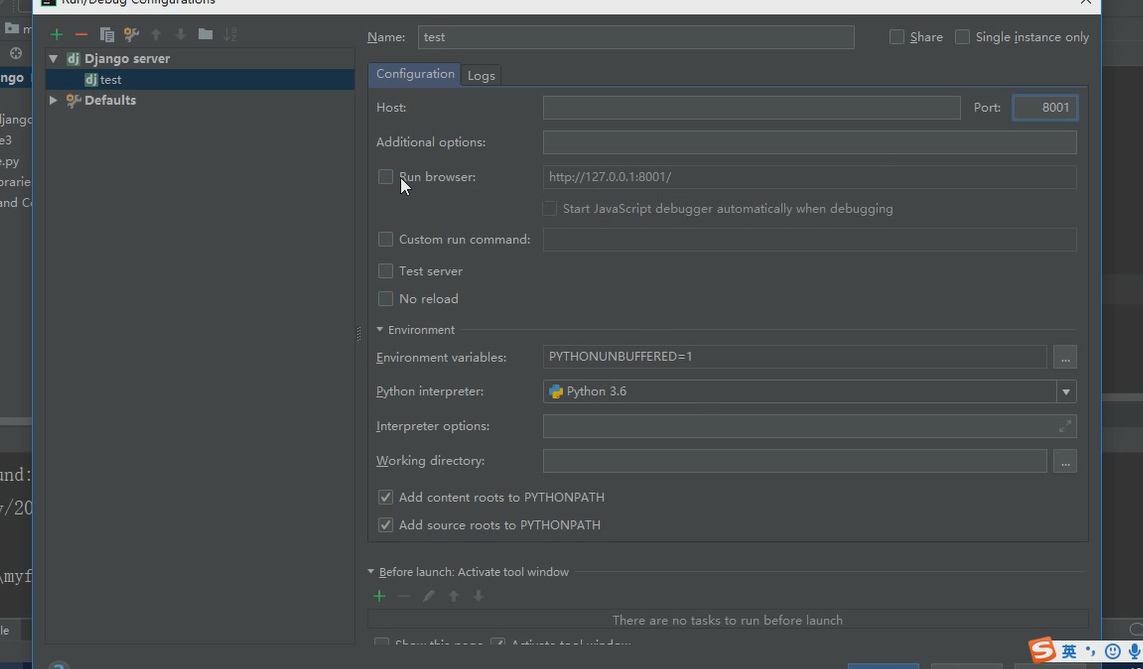This screenshot has width=1143, height=669.
Task: Open Environment variables browse button
Action: [1065, 357]
